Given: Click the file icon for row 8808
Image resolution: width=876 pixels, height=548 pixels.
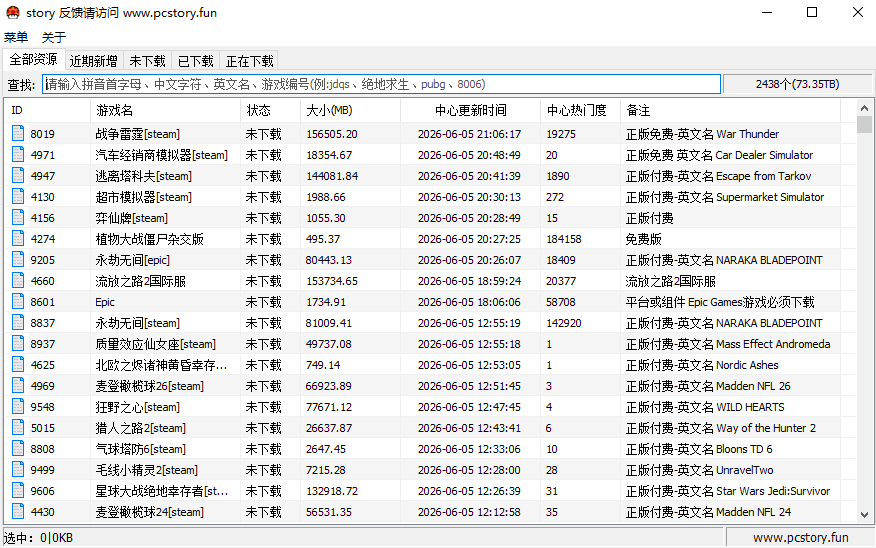Looking at the screenshot, I should pos(18,449).
